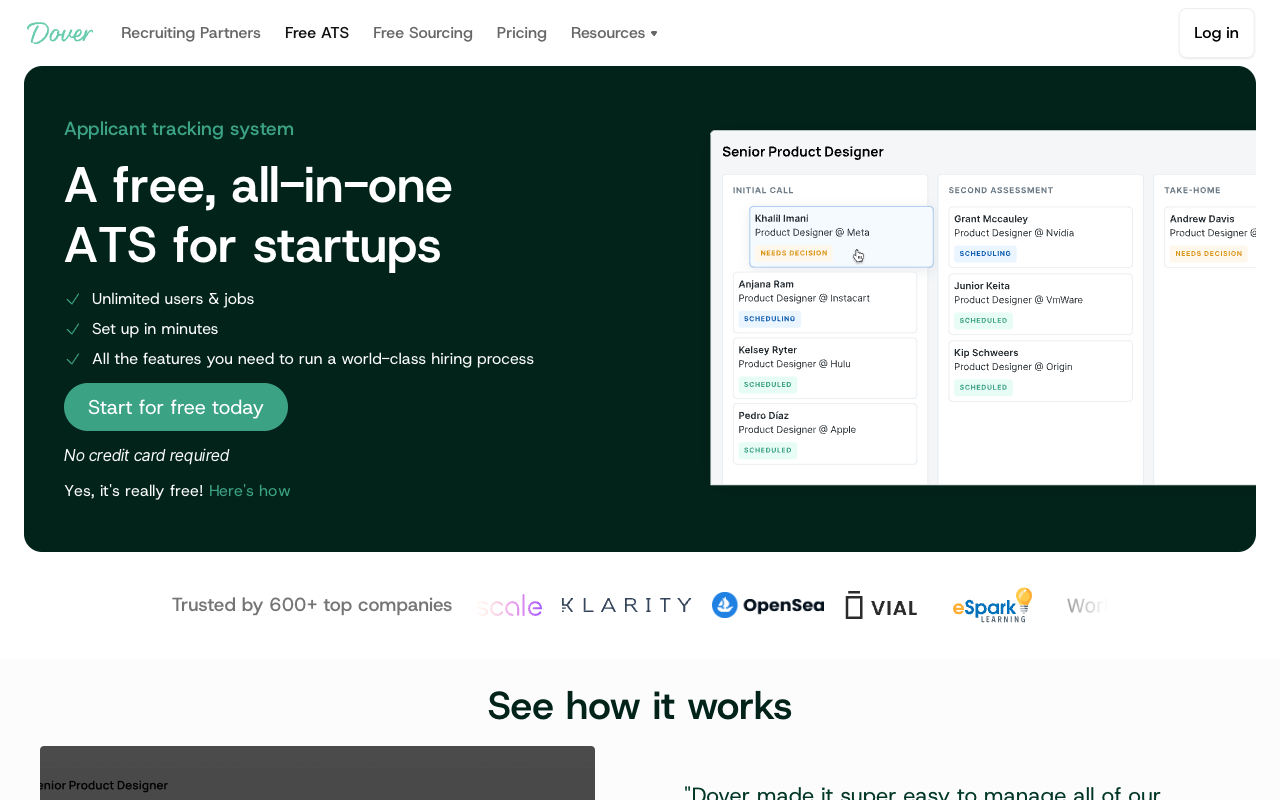Click Grant Mccauley candidate card

point(1041,237)
